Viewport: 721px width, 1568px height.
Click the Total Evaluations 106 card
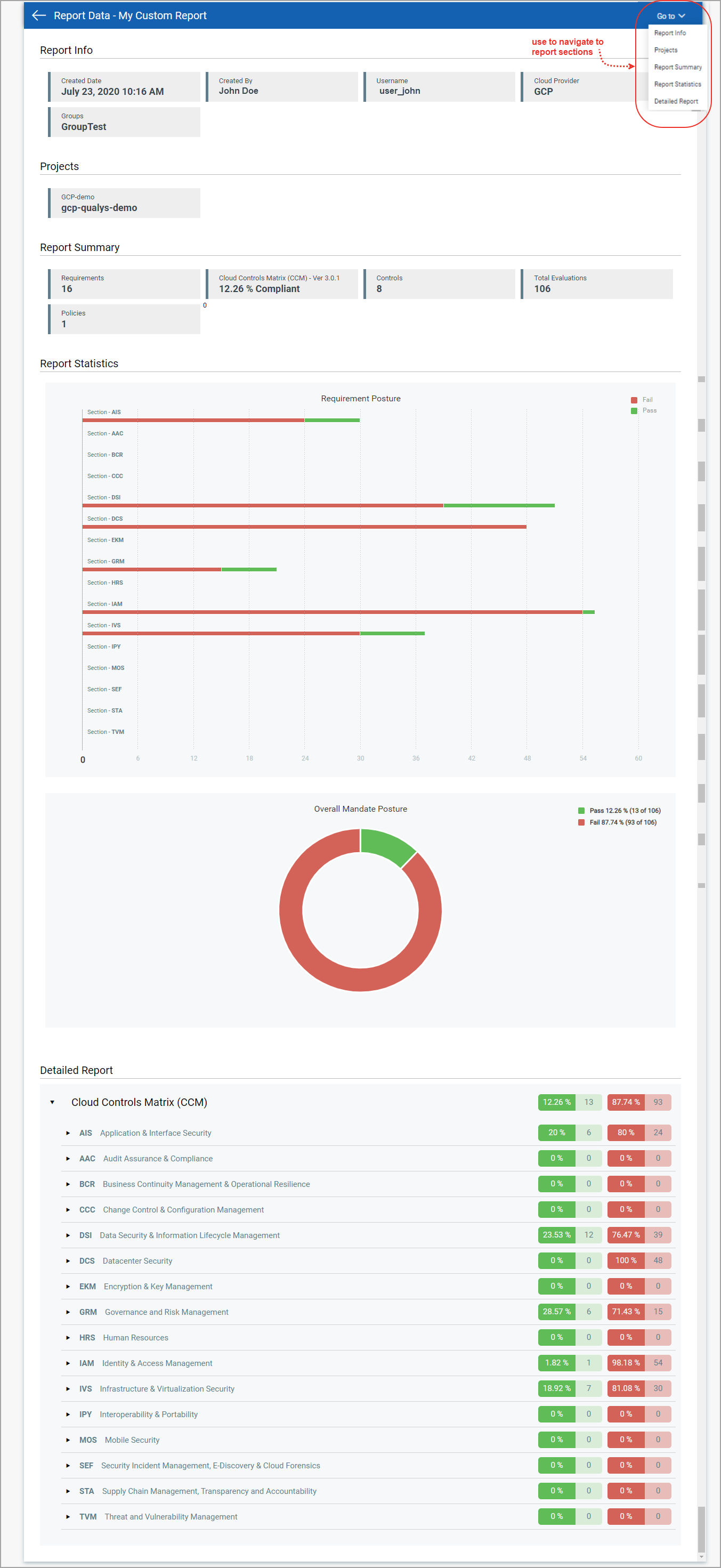click(x=597, y=284)
